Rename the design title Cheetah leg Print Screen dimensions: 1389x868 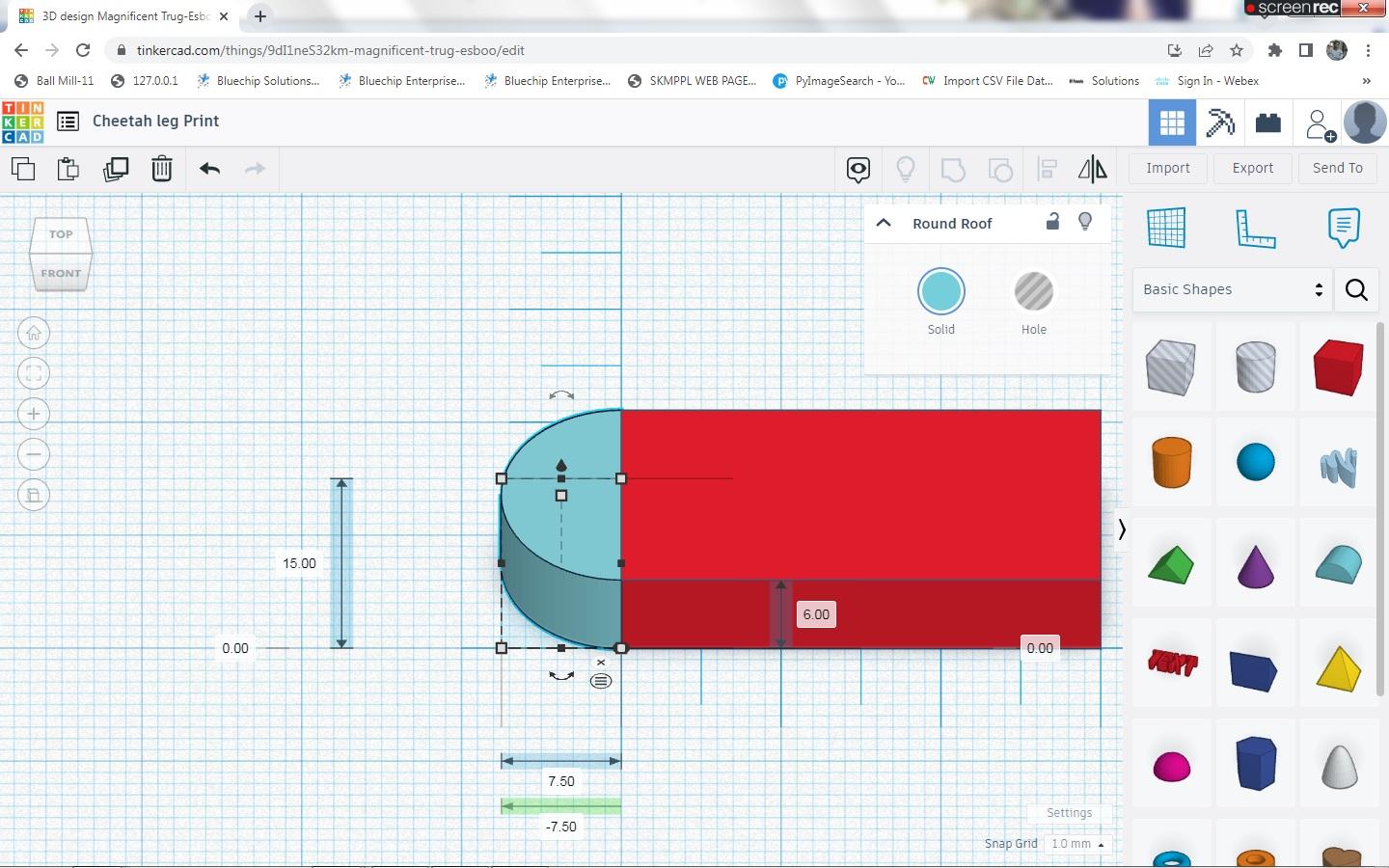[155, 122]
